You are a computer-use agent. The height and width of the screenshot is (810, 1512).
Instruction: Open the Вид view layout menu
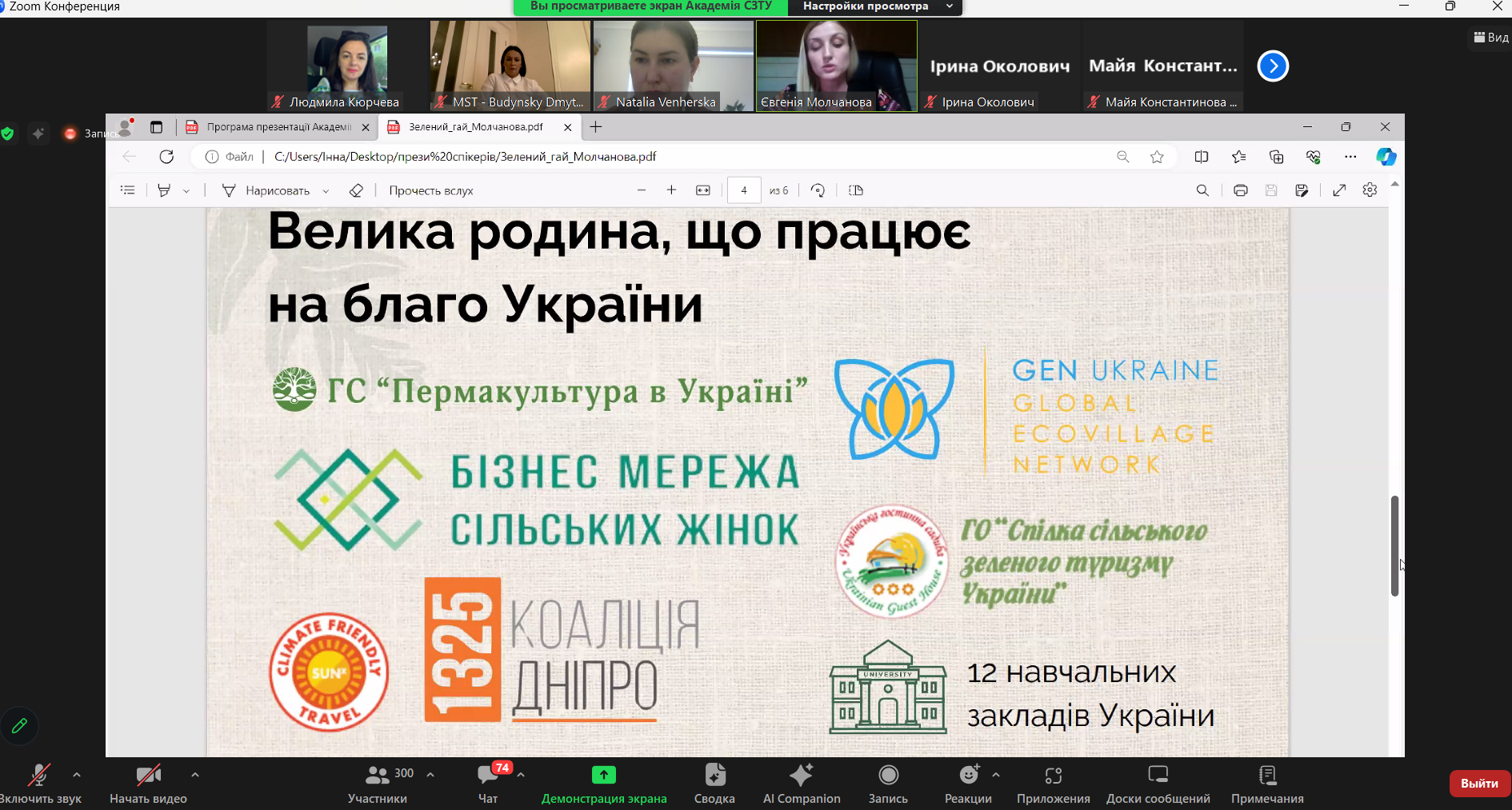1490,38
